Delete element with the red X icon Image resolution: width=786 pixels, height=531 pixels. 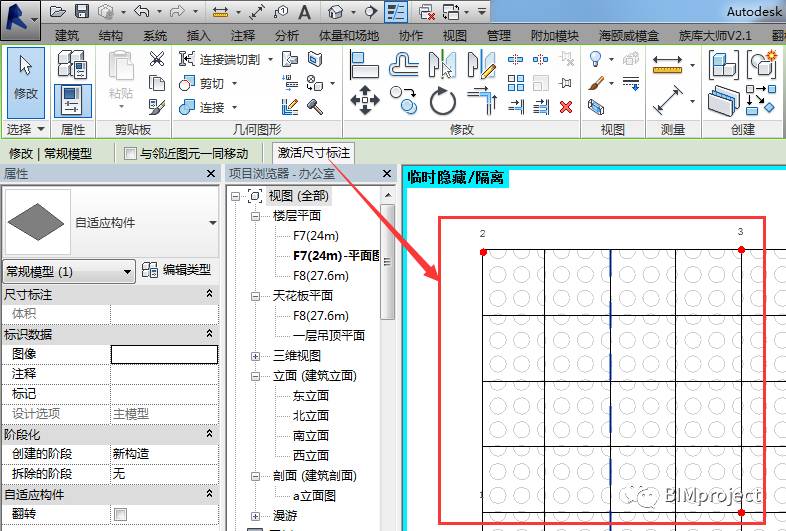point(566,106)
